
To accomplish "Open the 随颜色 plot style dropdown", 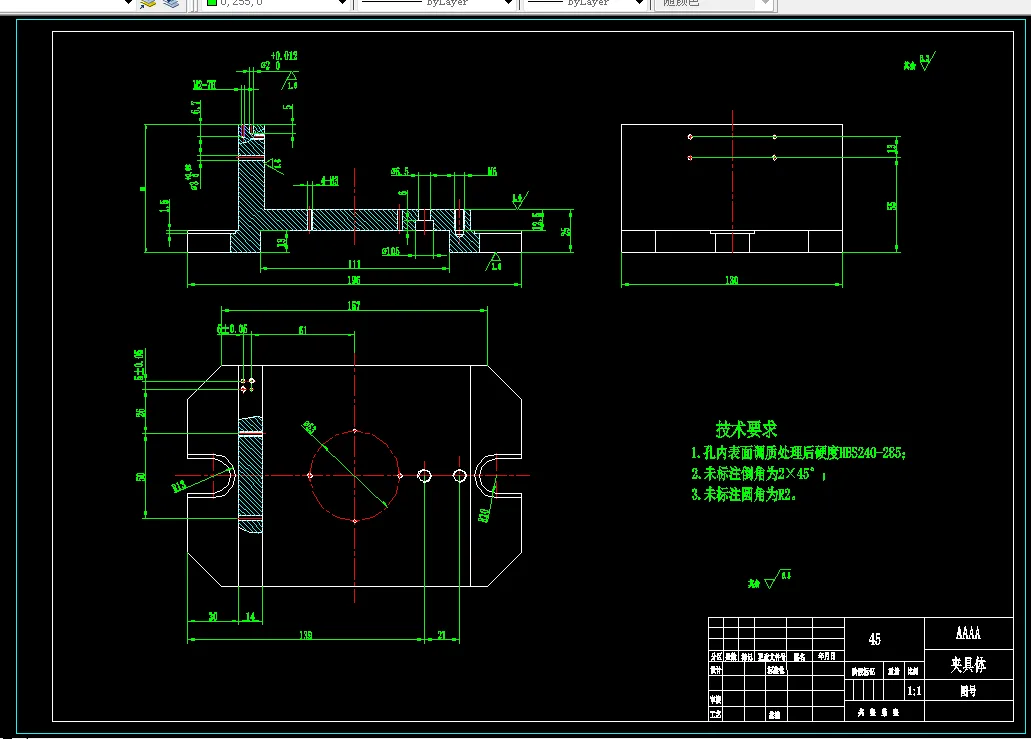I will pyautogui.click(x=764, y=3).
